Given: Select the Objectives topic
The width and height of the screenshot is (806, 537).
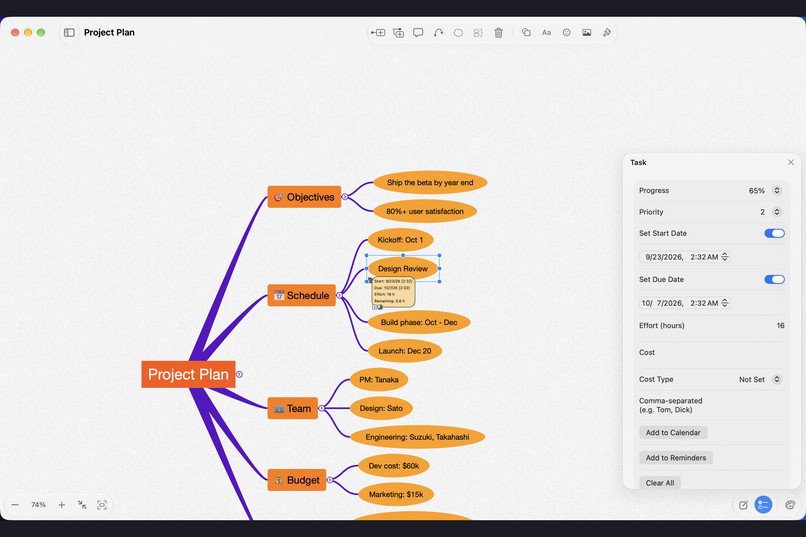Looking at the screenshot, I should point(304,197).
